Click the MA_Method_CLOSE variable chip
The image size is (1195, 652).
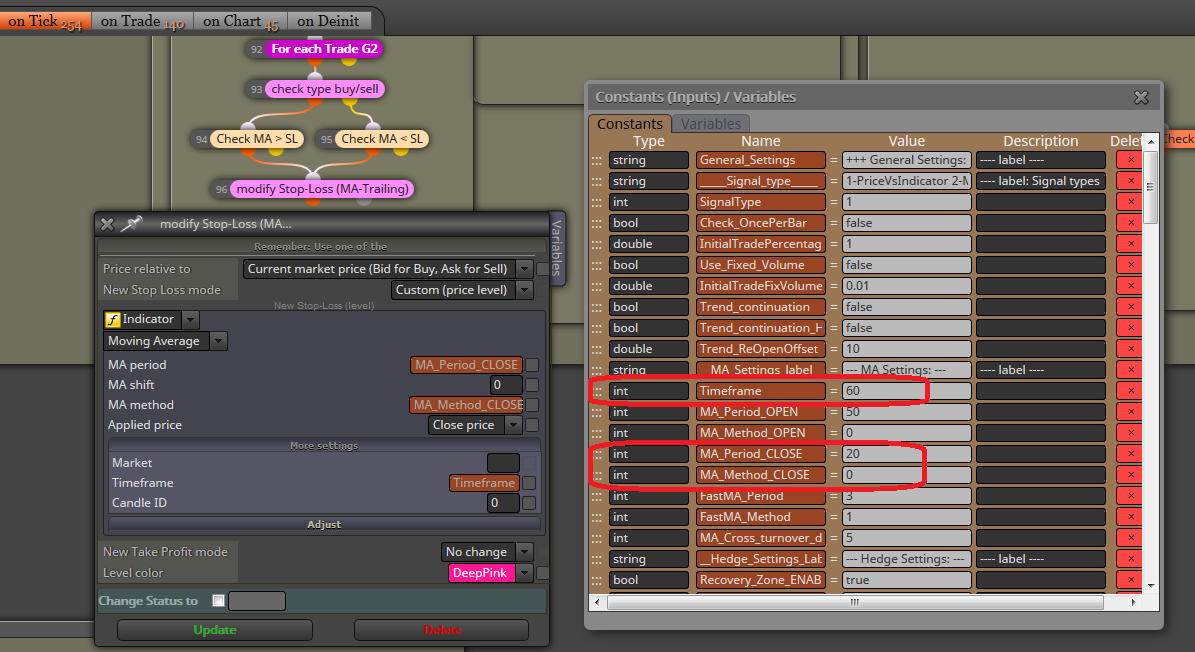tap(466, 405)
